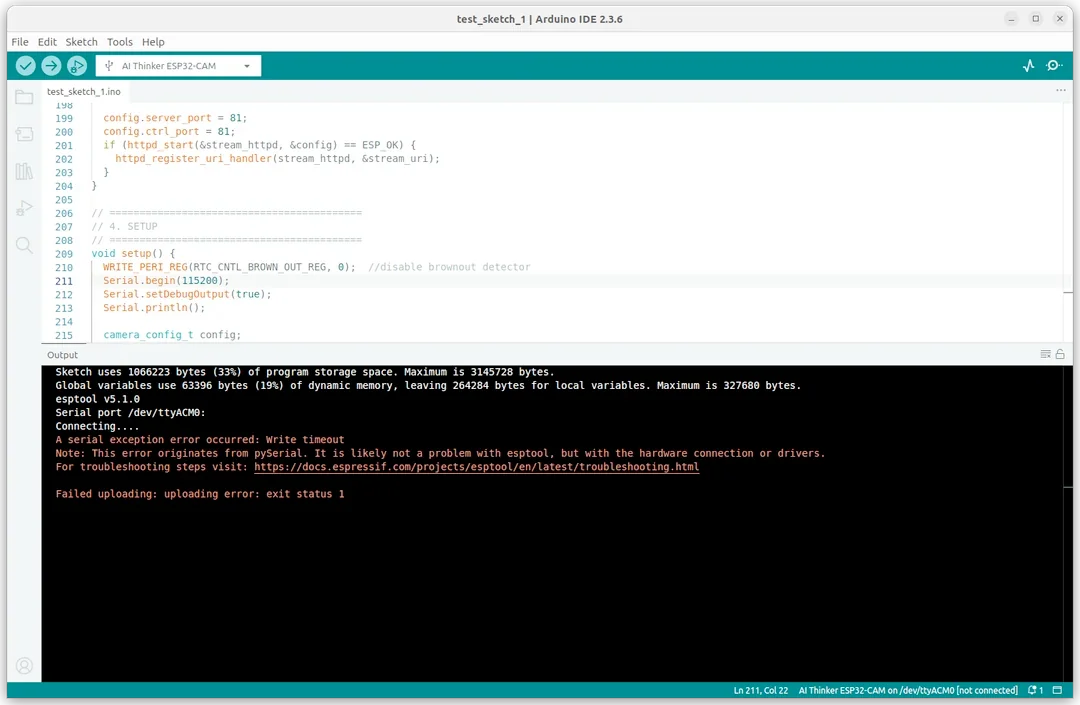Click the Output panel label
The height and width of the screenshot is (705, 1080).
click(63, 355)
